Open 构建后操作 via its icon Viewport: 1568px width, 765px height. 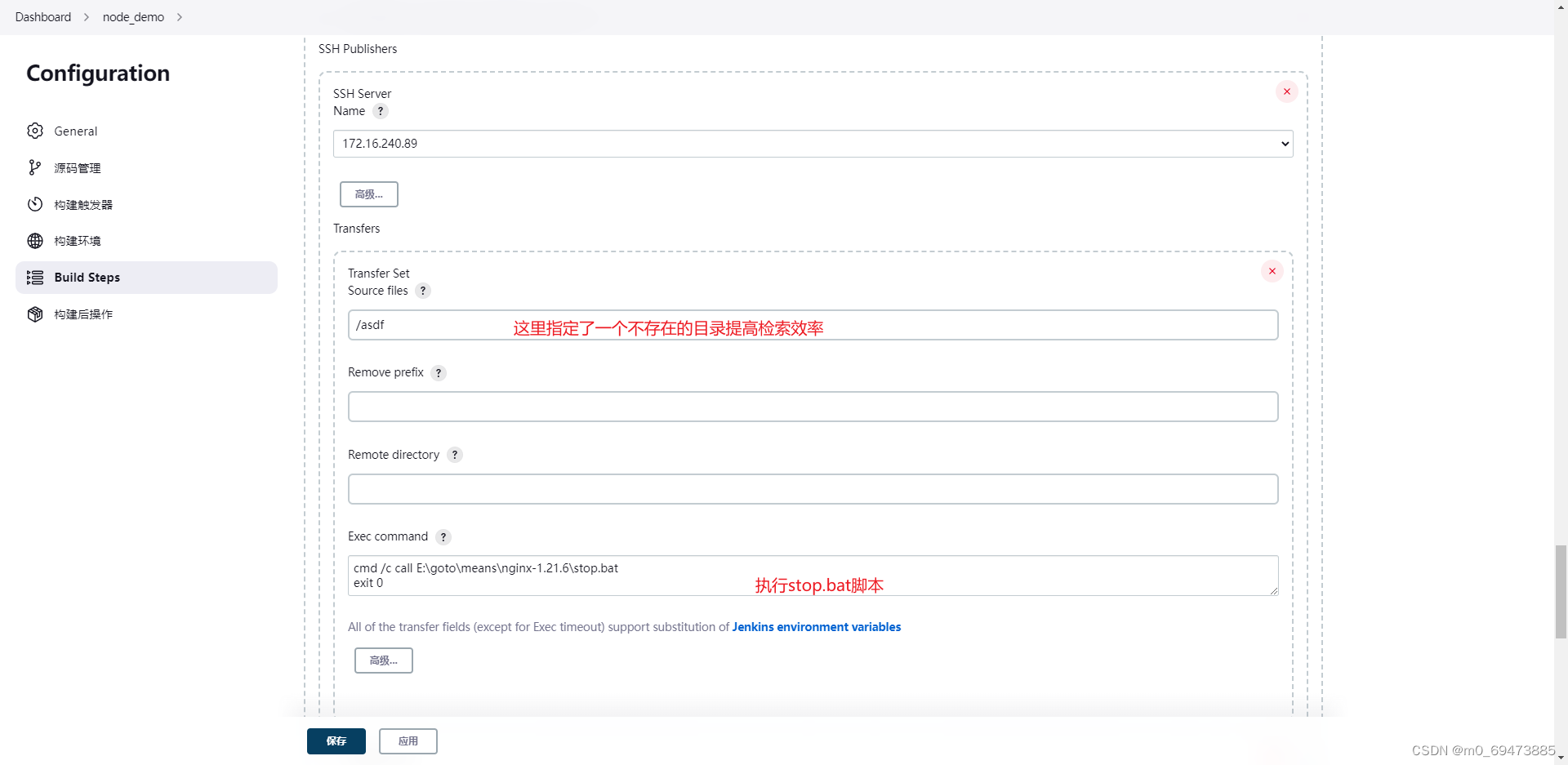[34, 314]
